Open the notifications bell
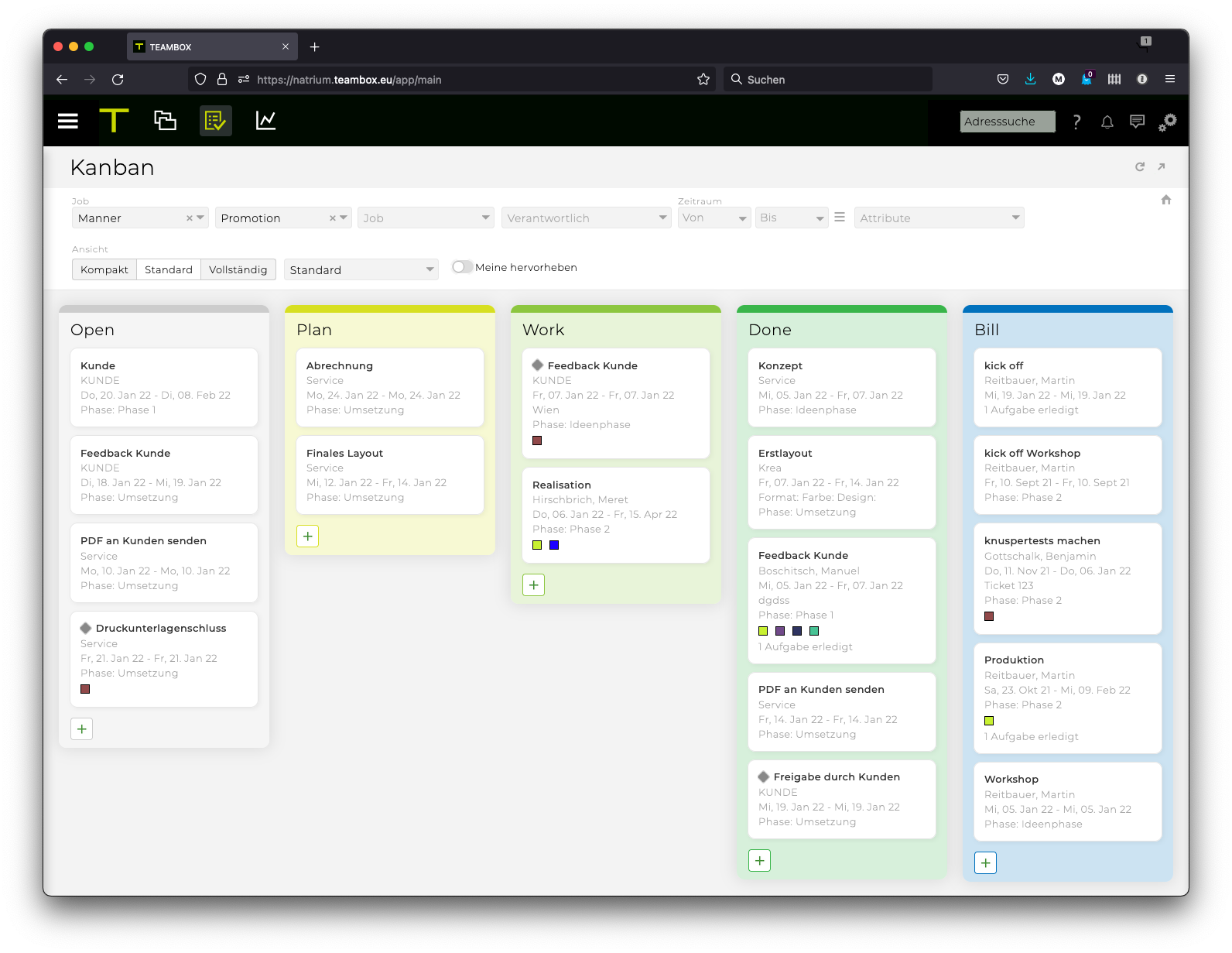 [x=1107, y=122]
